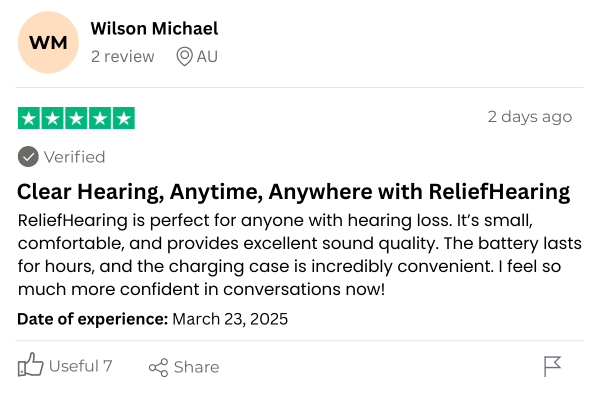The width and height of the screenshot is (600, 400).
Task: Click the AU country label
Action: coord(207,56)
